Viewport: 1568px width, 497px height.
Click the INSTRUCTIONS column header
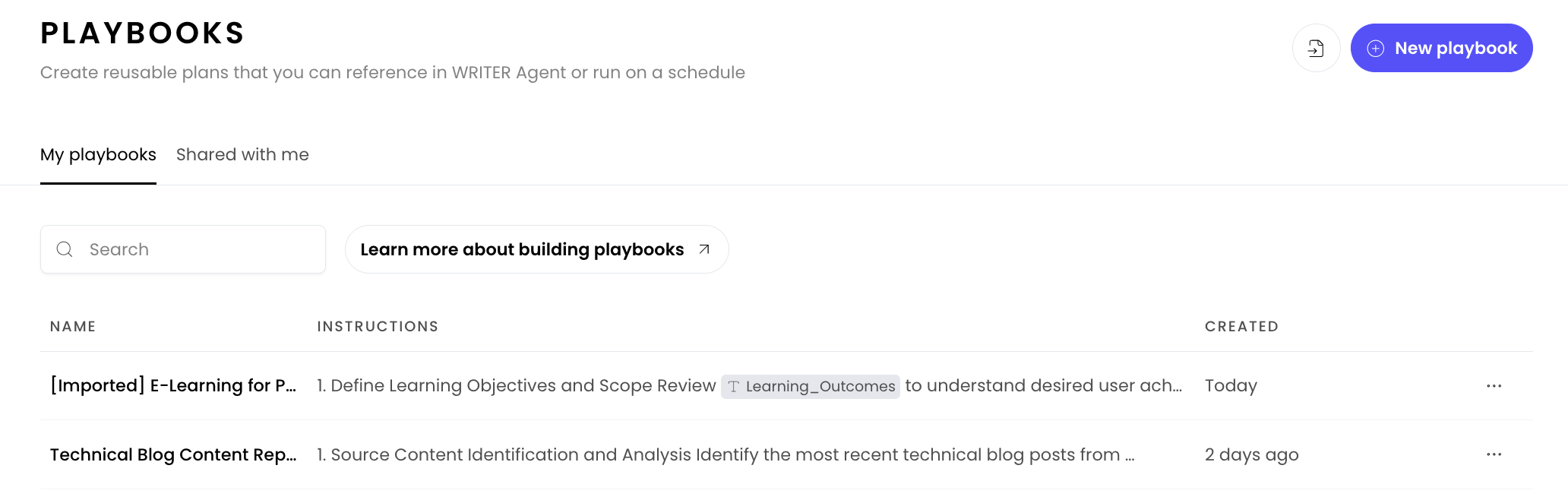tap(378, 327)
